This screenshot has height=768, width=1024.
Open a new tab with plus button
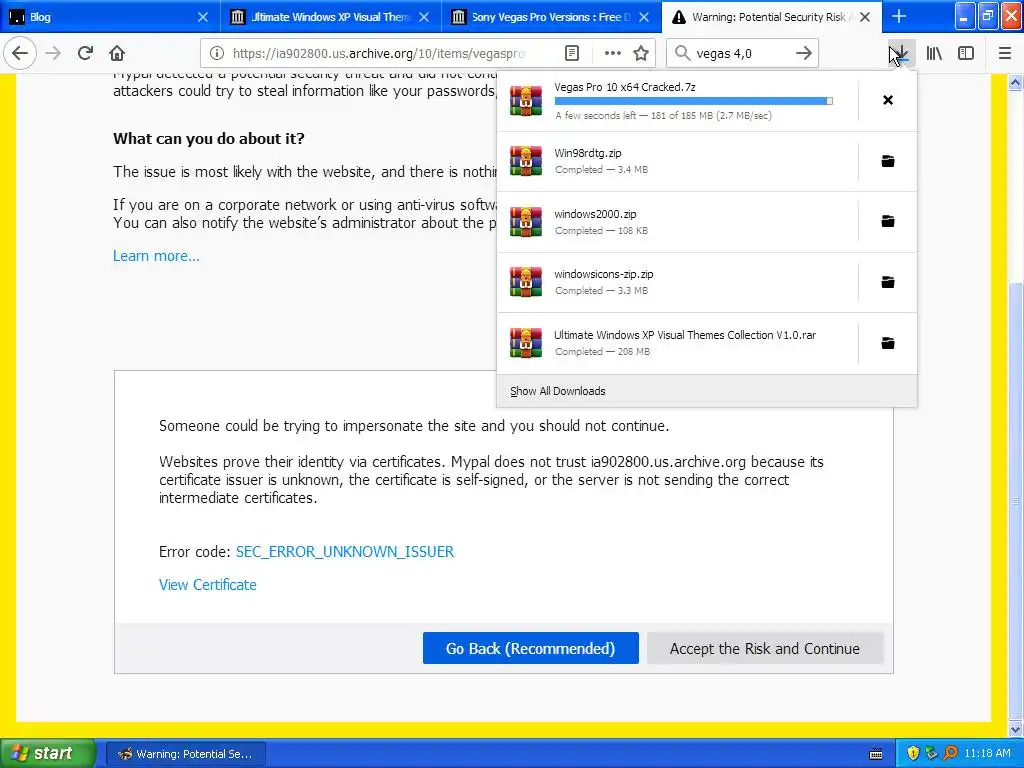(x=899, y=16)
